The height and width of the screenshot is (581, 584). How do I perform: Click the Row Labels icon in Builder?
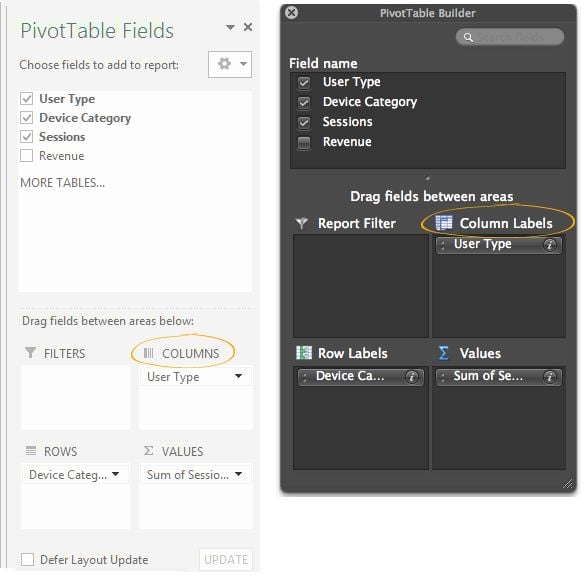[x=304, y=352]
